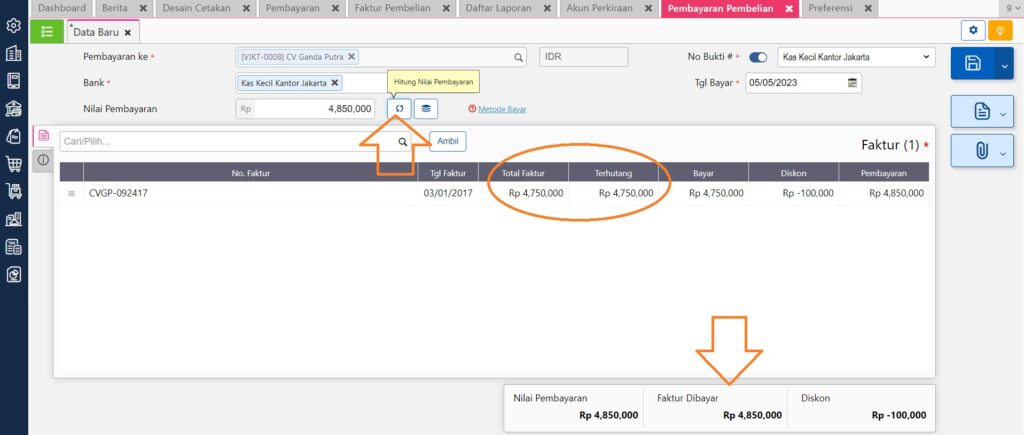
Task: Switch to the Faktur Pembelian tab
Action: coord(392,8)
